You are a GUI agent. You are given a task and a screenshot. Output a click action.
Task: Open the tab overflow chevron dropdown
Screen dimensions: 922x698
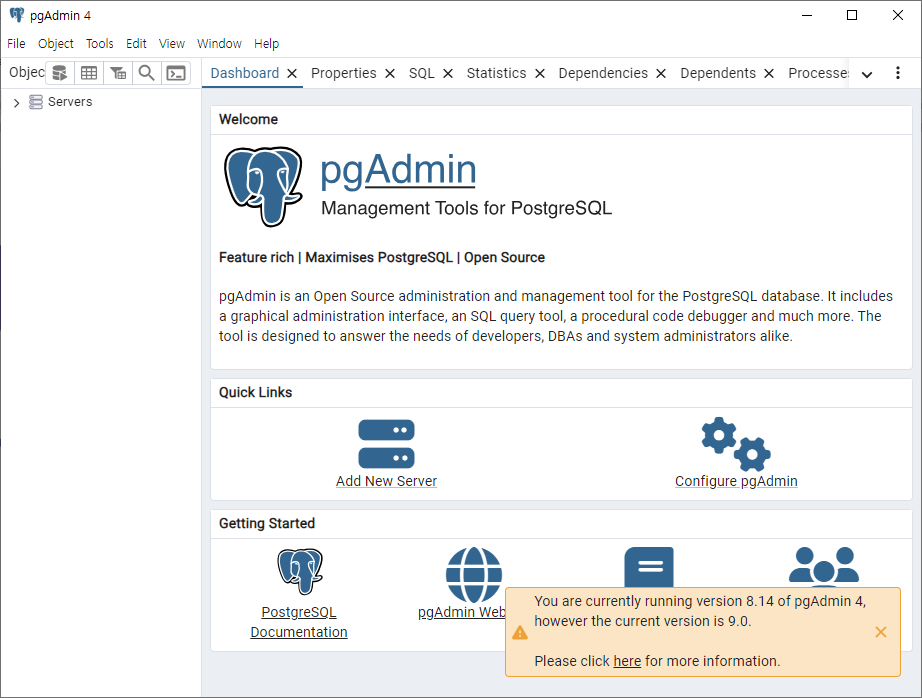(x=867, y=74)
